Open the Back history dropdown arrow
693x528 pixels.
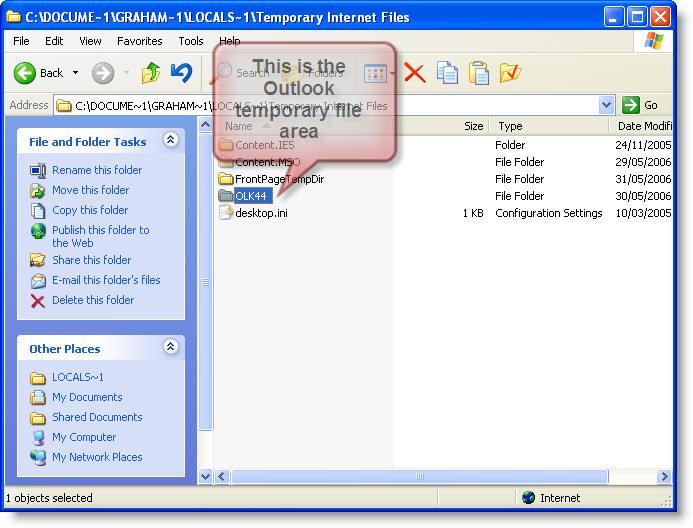coord(76,73)
